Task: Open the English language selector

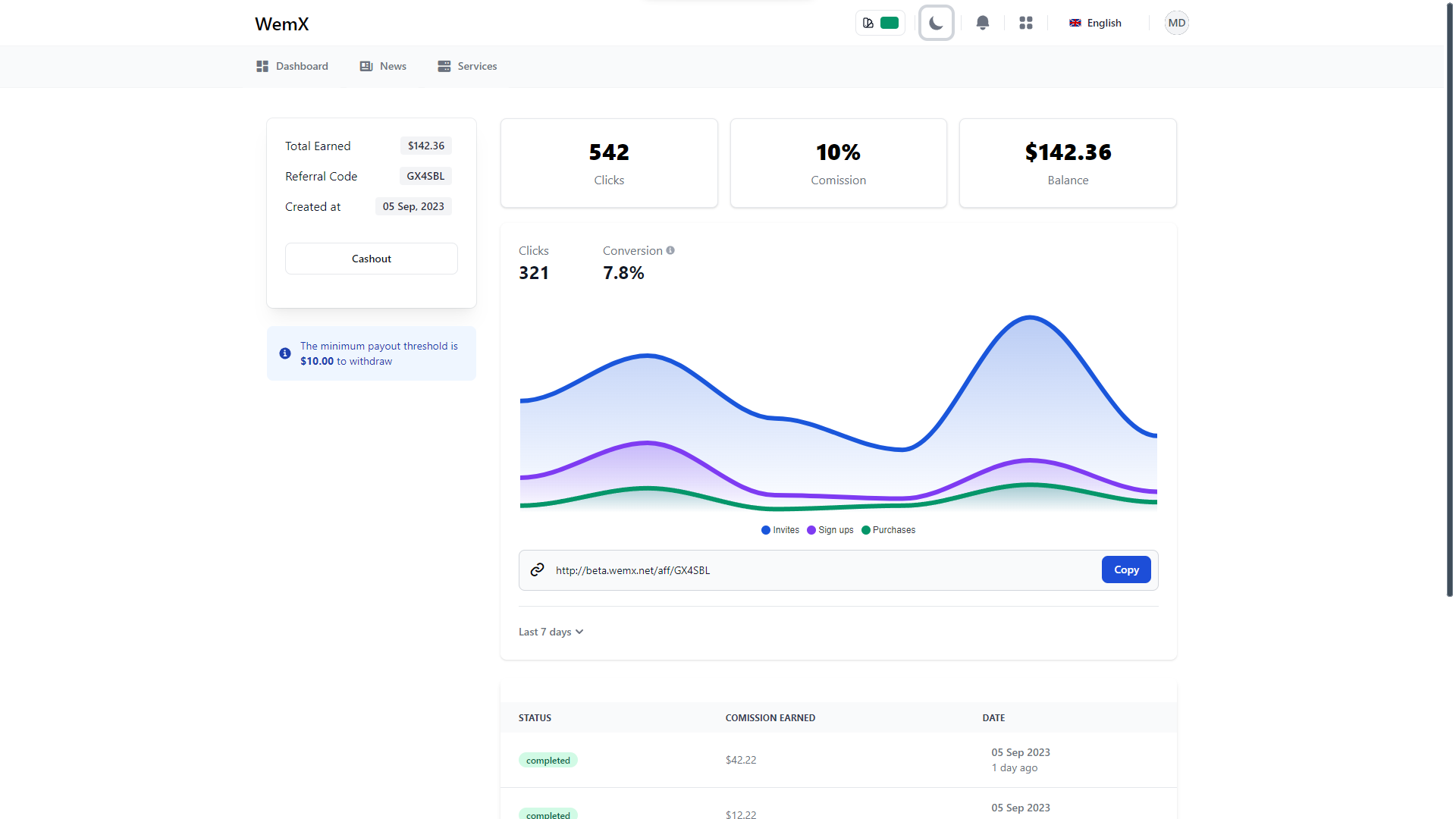Action: click(x=1095, y=23)
